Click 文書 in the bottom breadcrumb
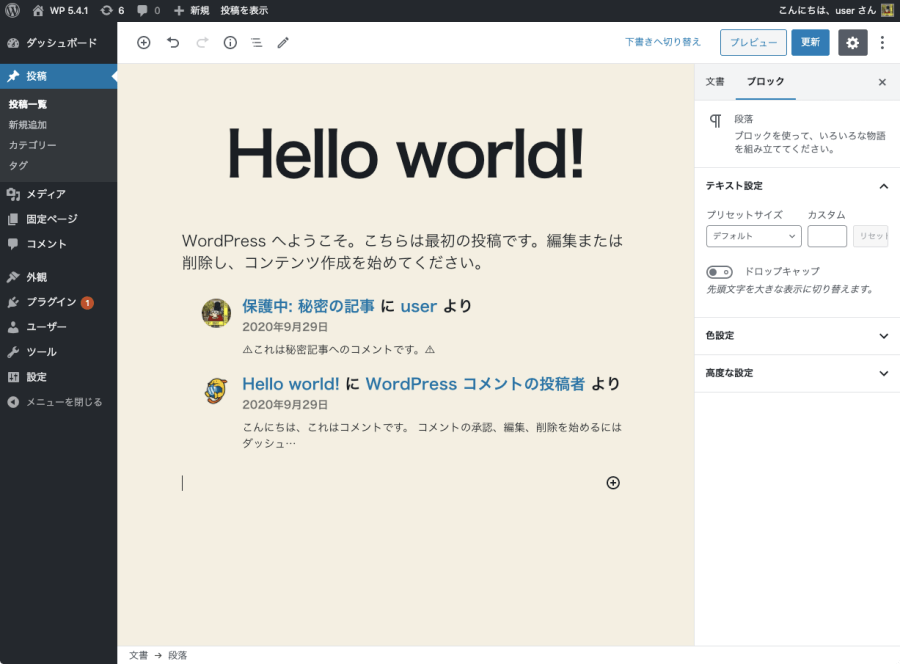The height and width of the screenshot is (664, 900). [x=138, y=655]
